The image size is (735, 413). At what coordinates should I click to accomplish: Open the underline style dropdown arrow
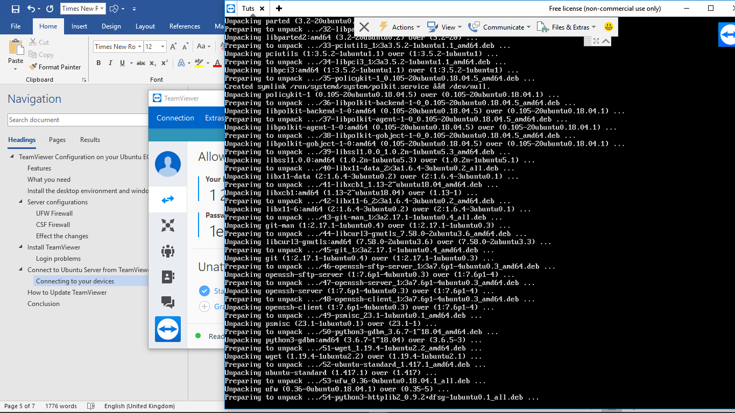tap(131, 63)
